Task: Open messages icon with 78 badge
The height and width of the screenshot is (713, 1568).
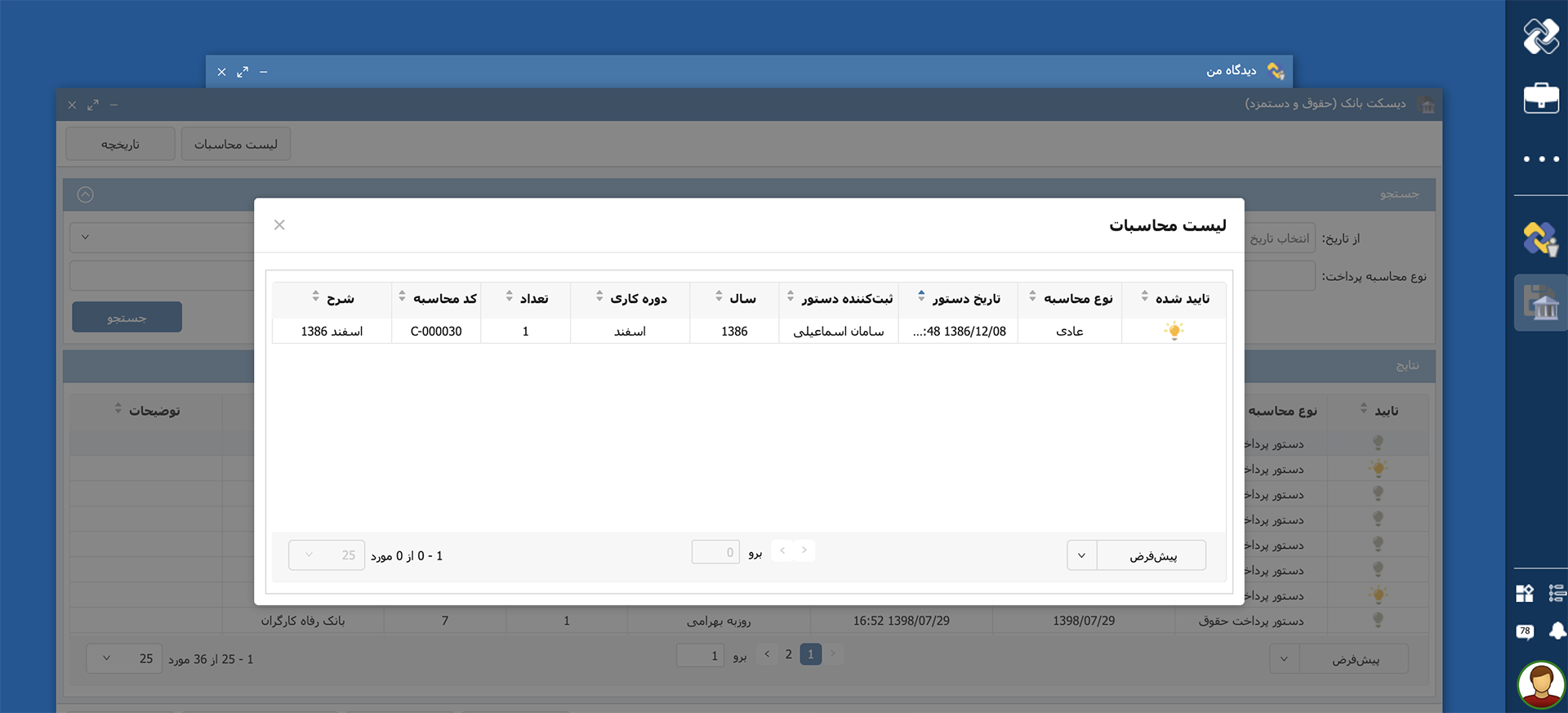Action: pyautogui.click(x=1525, y=631)
